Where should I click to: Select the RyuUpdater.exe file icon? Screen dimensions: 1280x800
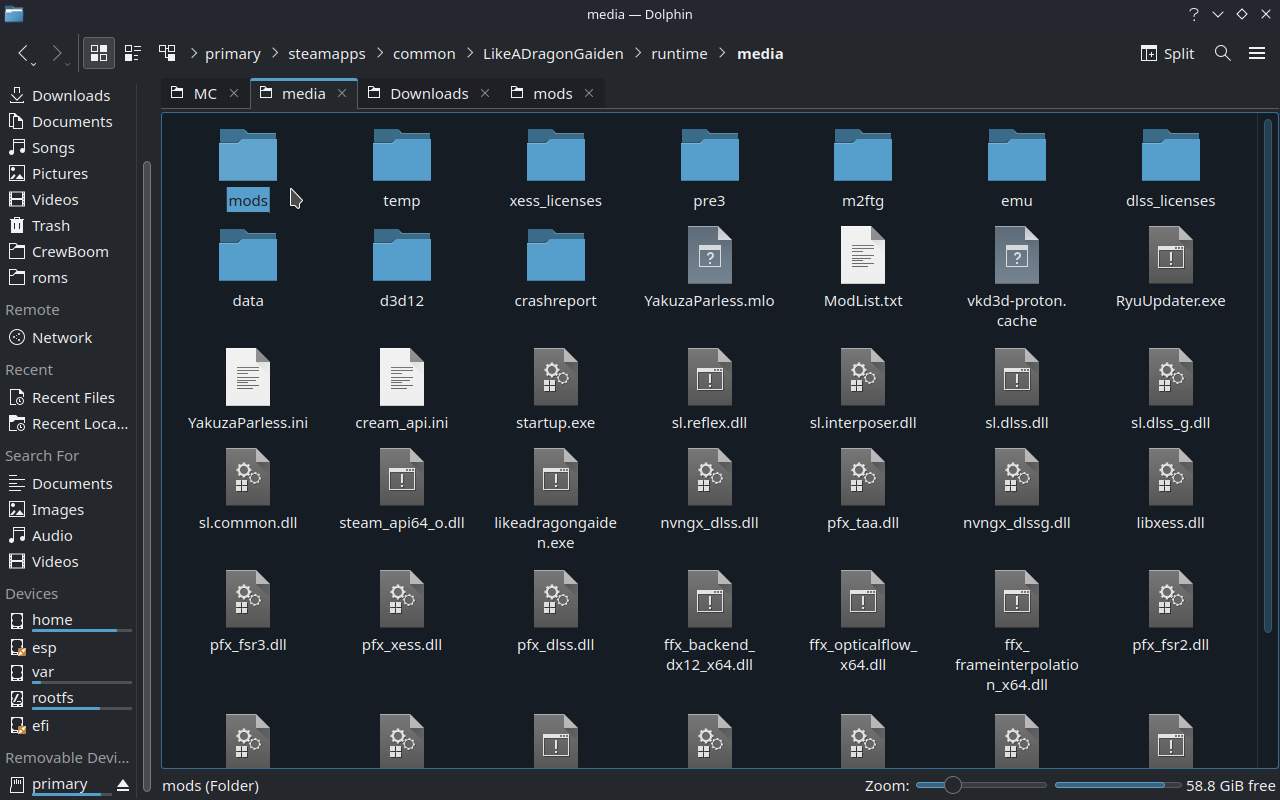click(x=1171, y=255)
